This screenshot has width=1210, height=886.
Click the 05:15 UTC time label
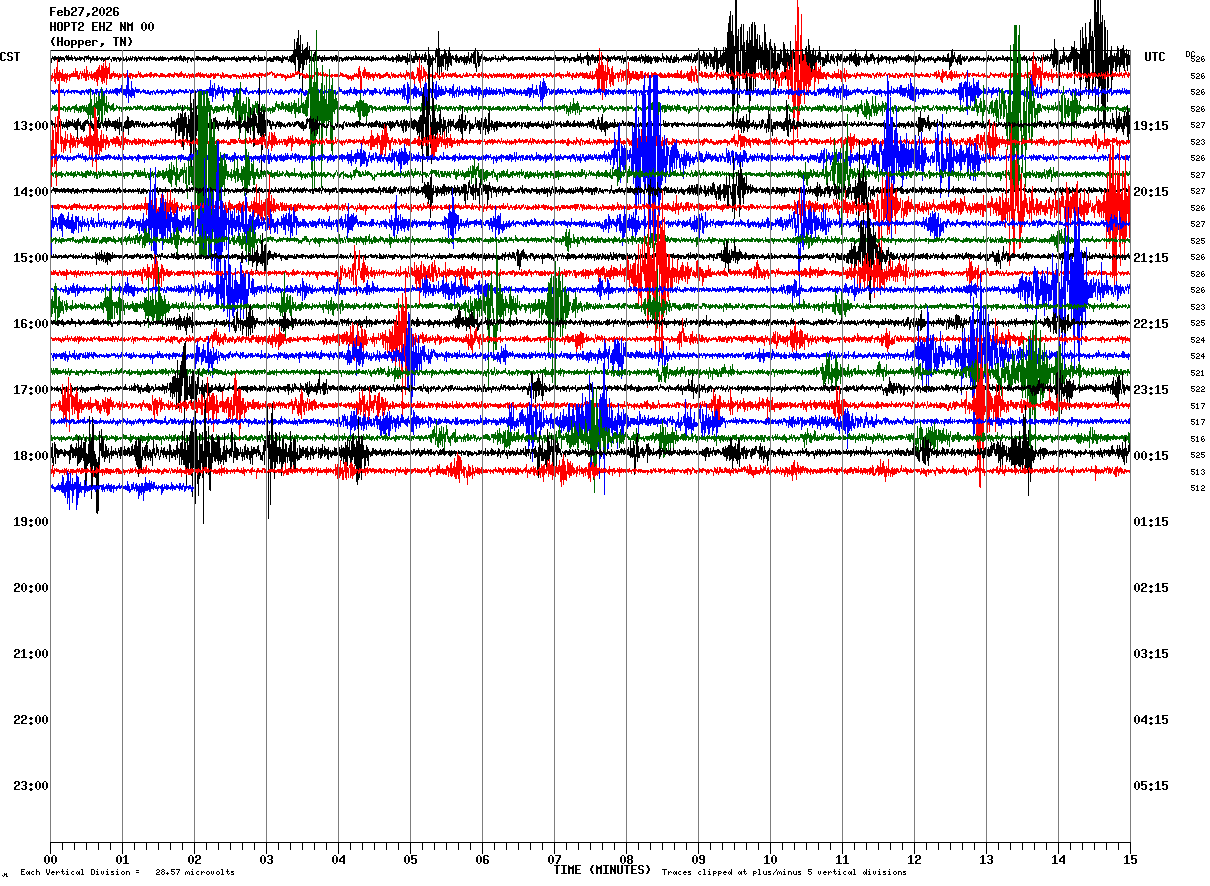[x=1151, y=786]
